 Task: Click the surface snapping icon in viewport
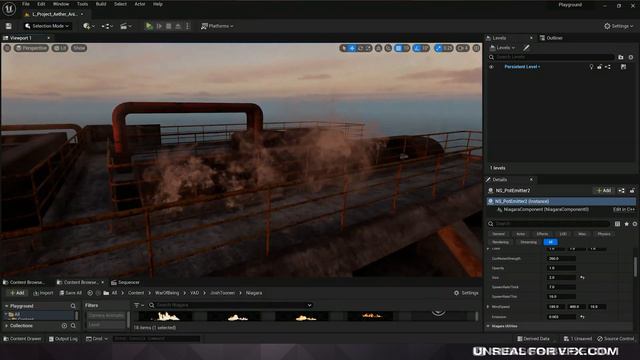click(388, 48)
